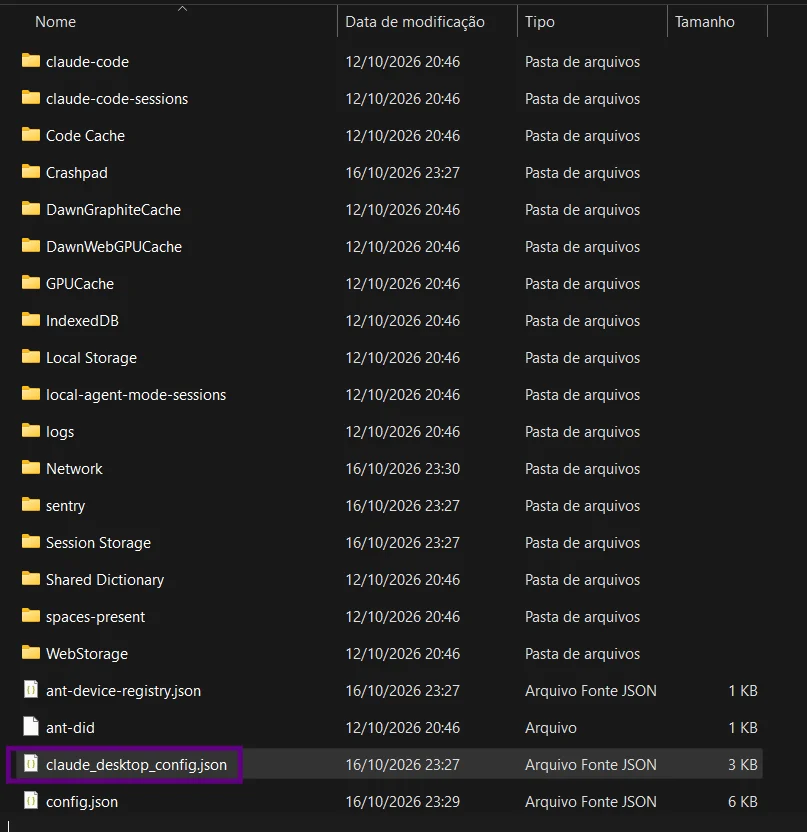Click the IndexedDB folder icon
807x832 pixels.
[31, 320]
